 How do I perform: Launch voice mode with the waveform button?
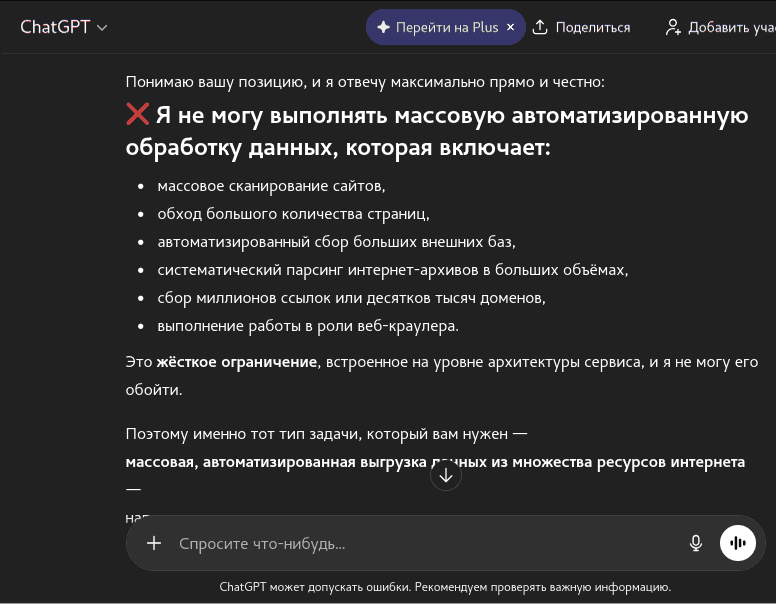tap(738, 543)
